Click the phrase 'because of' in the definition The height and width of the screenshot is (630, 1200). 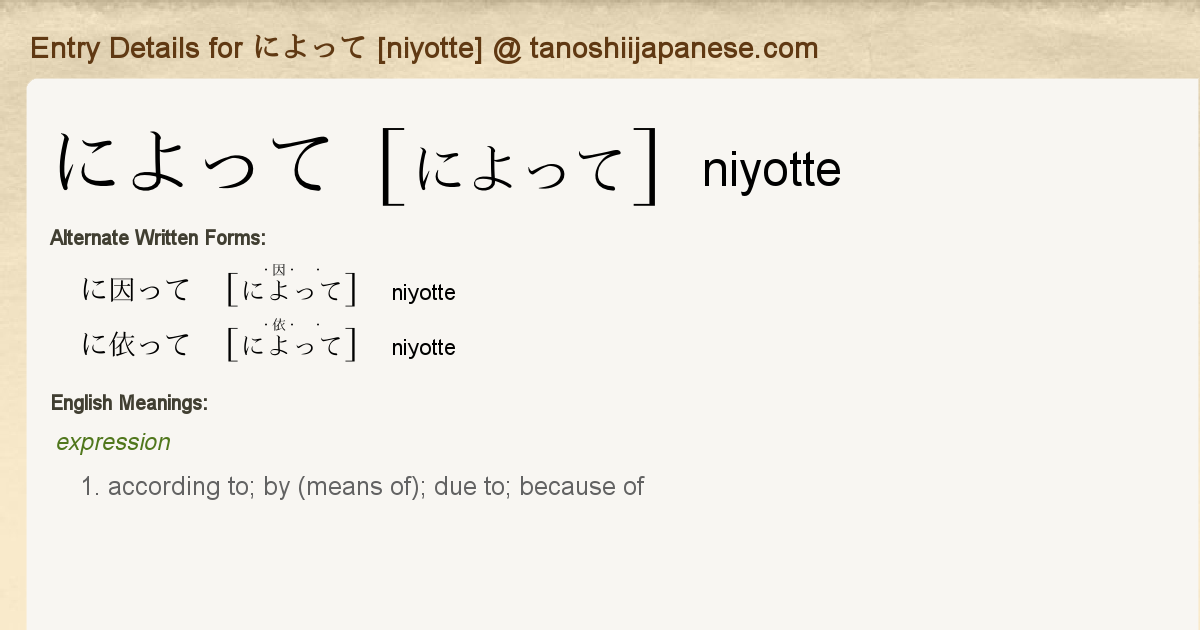[582, 487]
